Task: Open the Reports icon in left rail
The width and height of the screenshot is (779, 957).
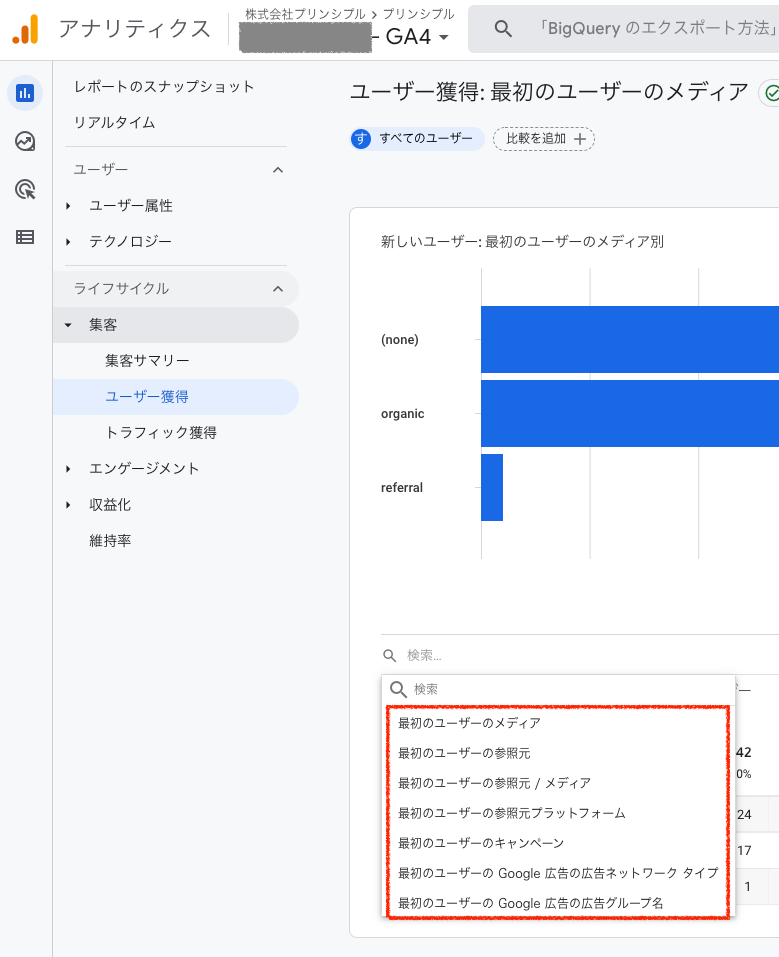Action: (25, 93)
